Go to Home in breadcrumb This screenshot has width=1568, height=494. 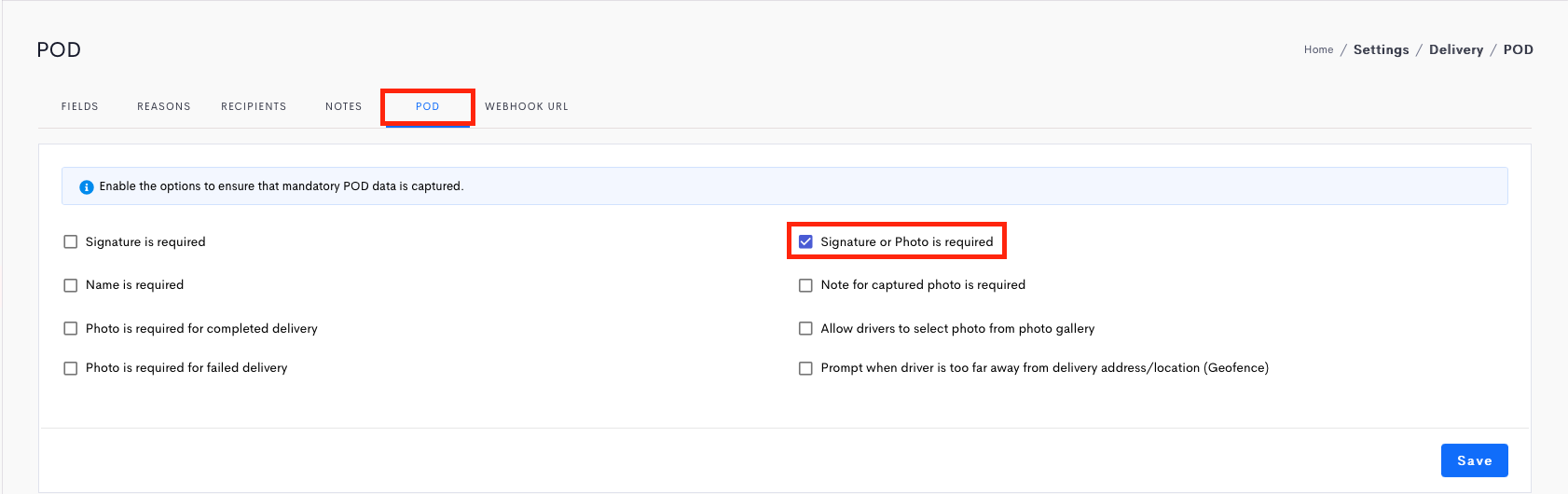(x=1319, y=49)
